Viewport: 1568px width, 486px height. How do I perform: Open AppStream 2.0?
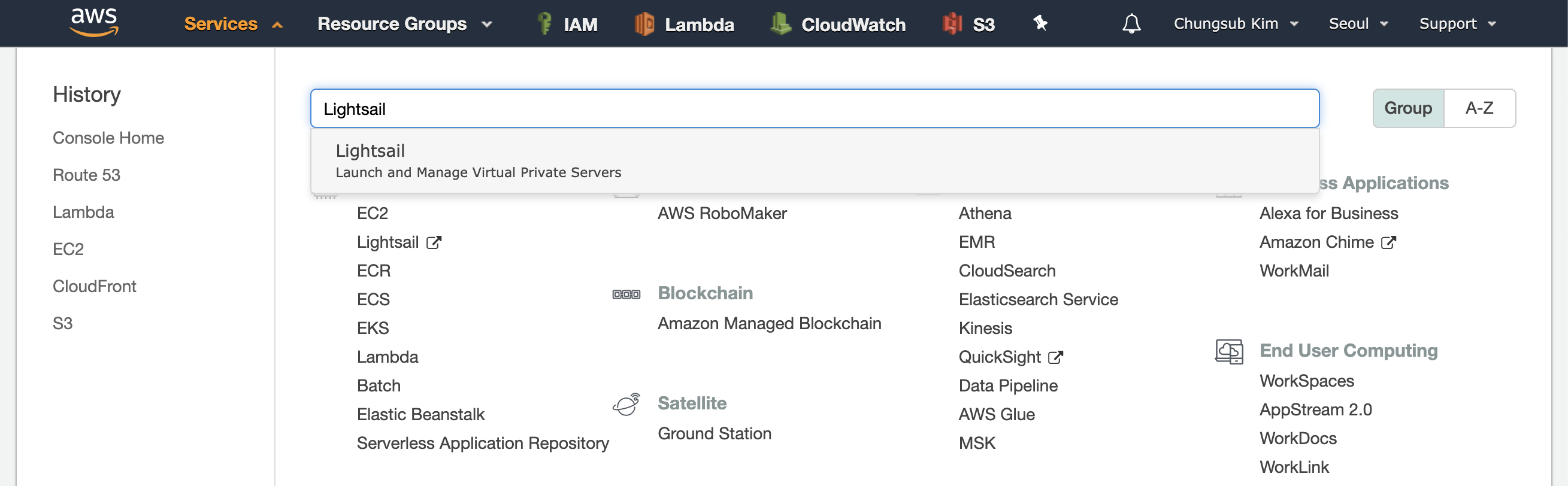pos(1315,409)
